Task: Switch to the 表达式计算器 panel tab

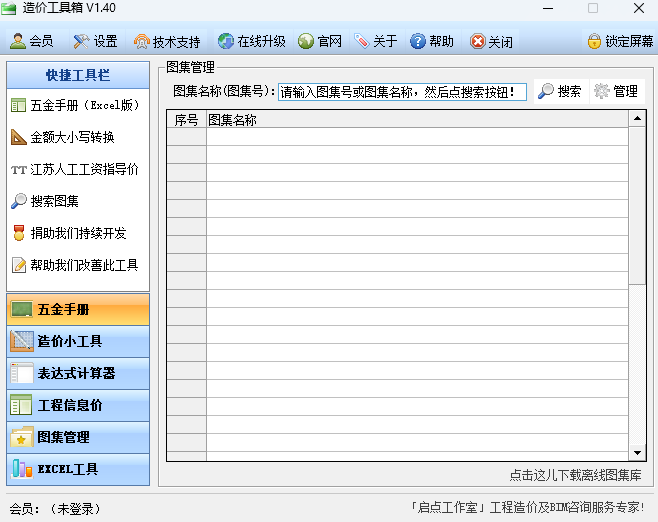Action: (x=78, y=373)
